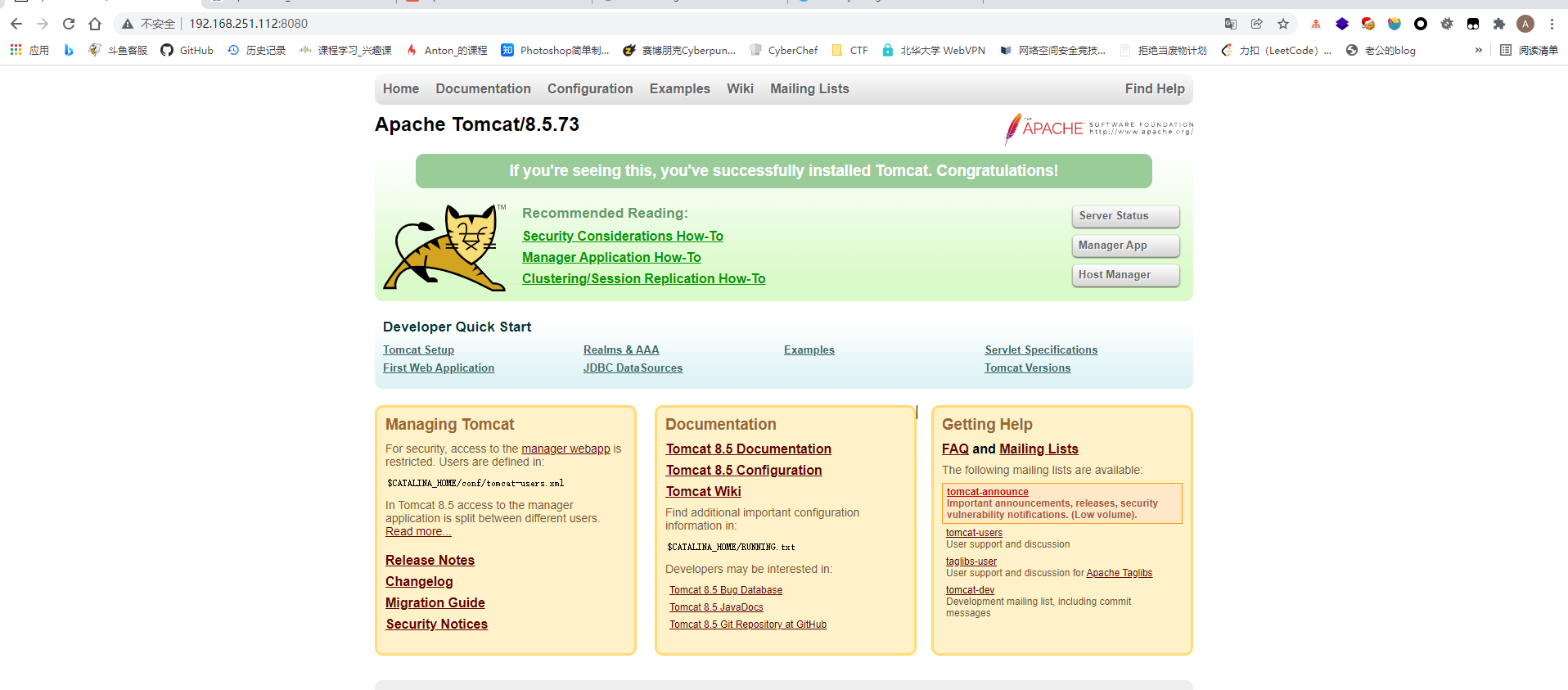Open the Host Manager button
Screen dimensions: 1568x690
(x=1126, y=275)
